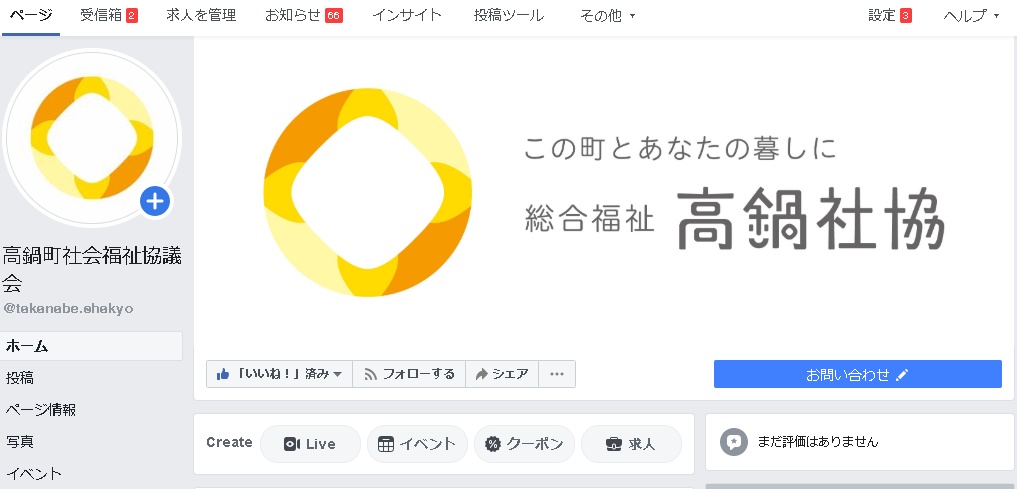Create an イベント from the Create bar
The image size is (1017, 489).
[417, 444]
